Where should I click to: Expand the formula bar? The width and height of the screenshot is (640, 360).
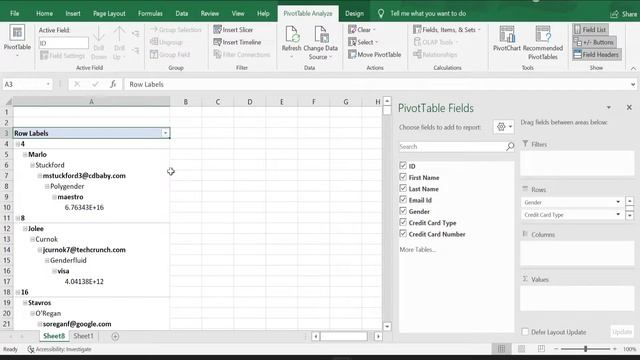point(633,84)
